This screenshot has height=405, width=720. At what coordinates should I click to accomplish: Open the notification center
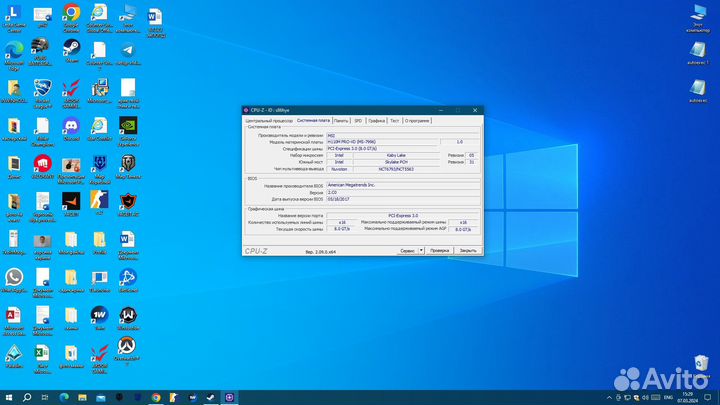coord(708,398)
